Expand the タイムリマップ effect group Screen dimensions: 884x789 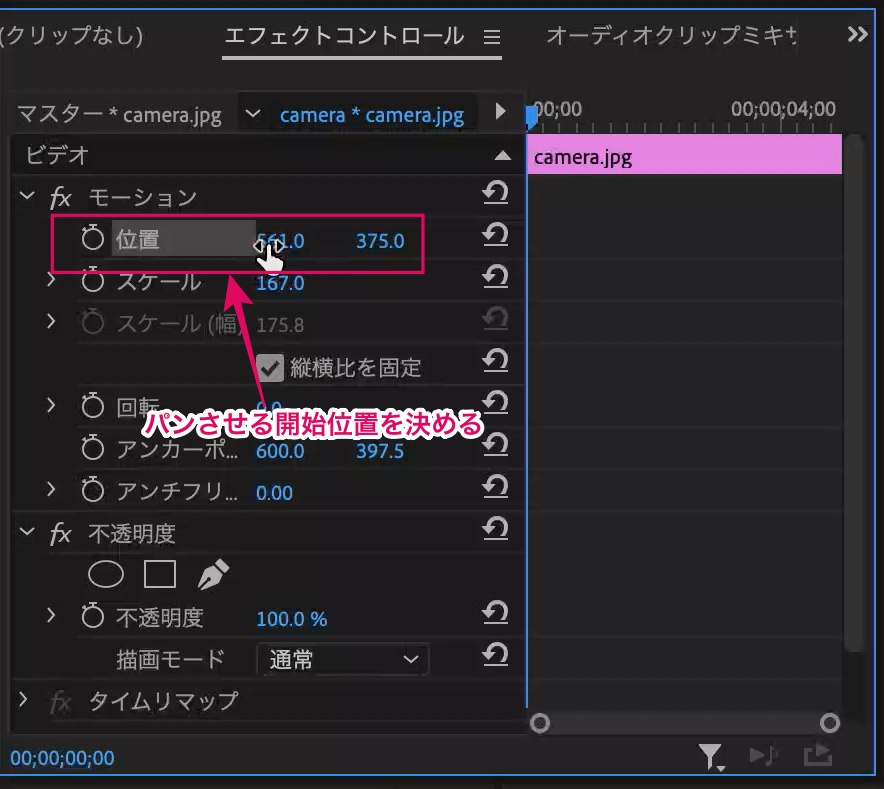[23, 700]
